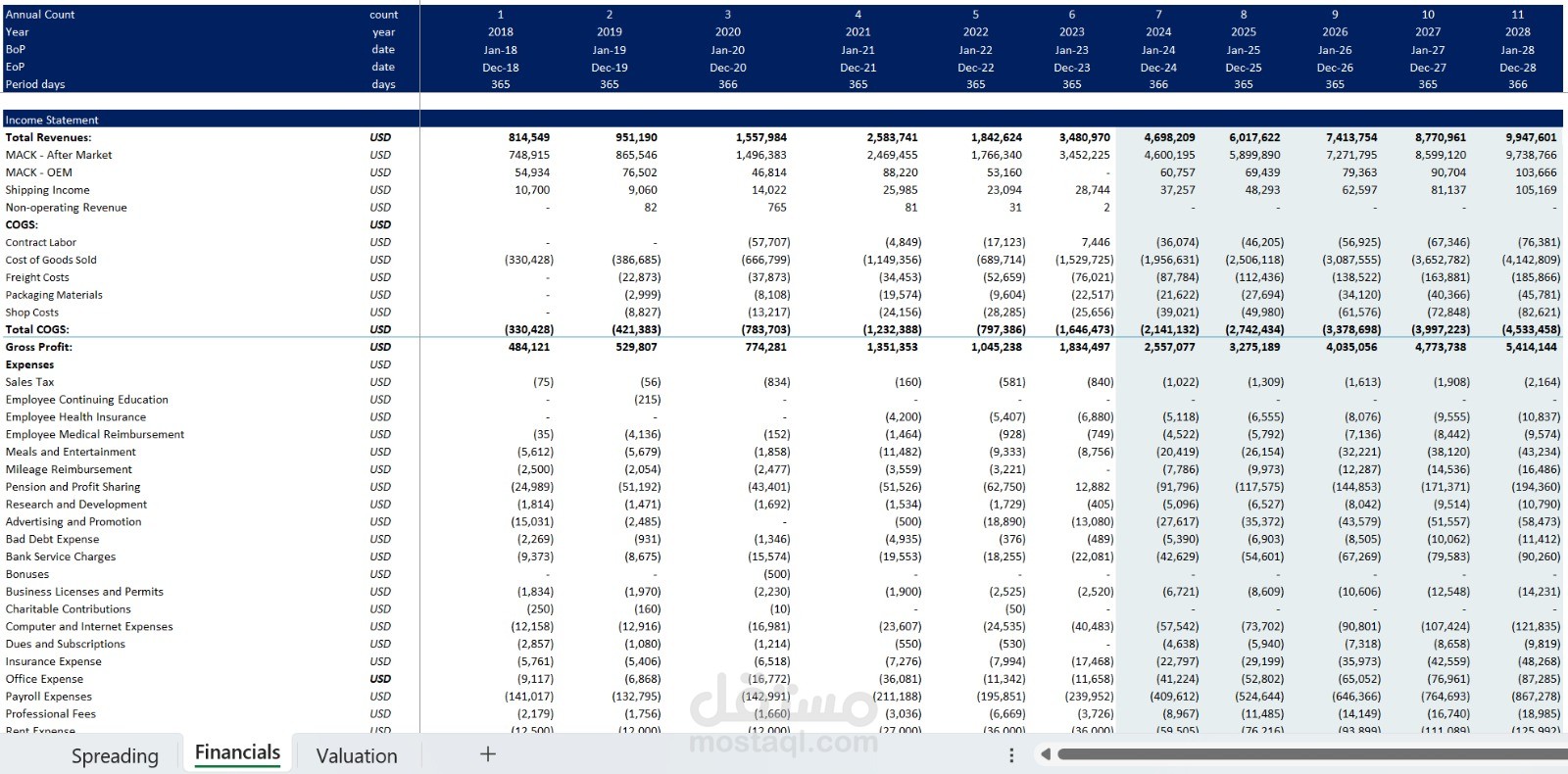Image resolution: width=1568 pixels, height=774 pixels.
Task: Select 2024 total revenue value 4,698,209
Action: pyautogui.click(x=1169, y=137)
